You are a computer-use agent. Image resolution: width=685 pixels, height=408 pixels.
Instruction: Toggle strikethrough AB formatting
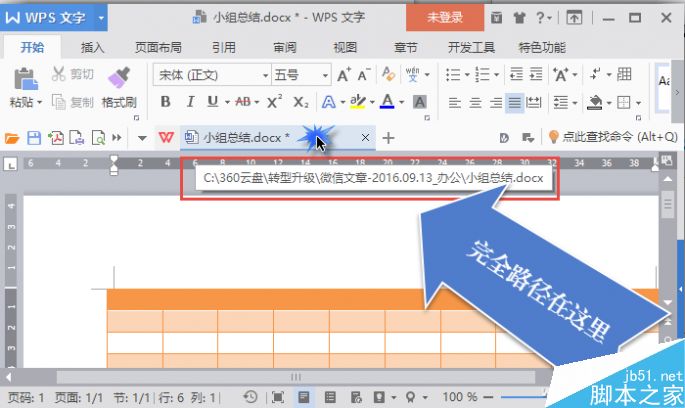[x=243, y=102]
